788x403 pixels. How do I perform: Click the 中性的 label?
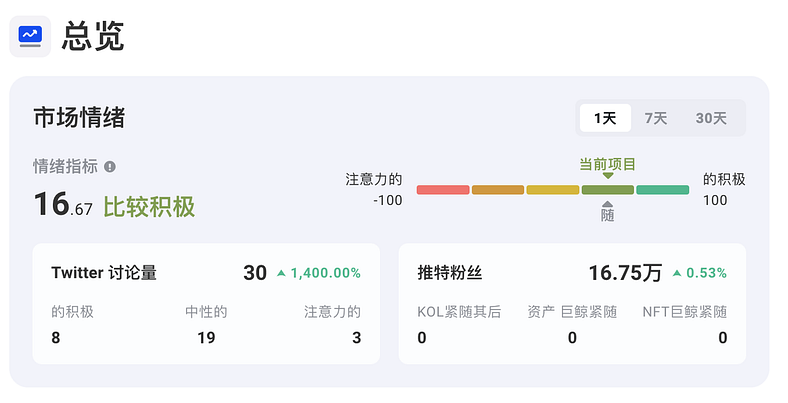point(206,312)
